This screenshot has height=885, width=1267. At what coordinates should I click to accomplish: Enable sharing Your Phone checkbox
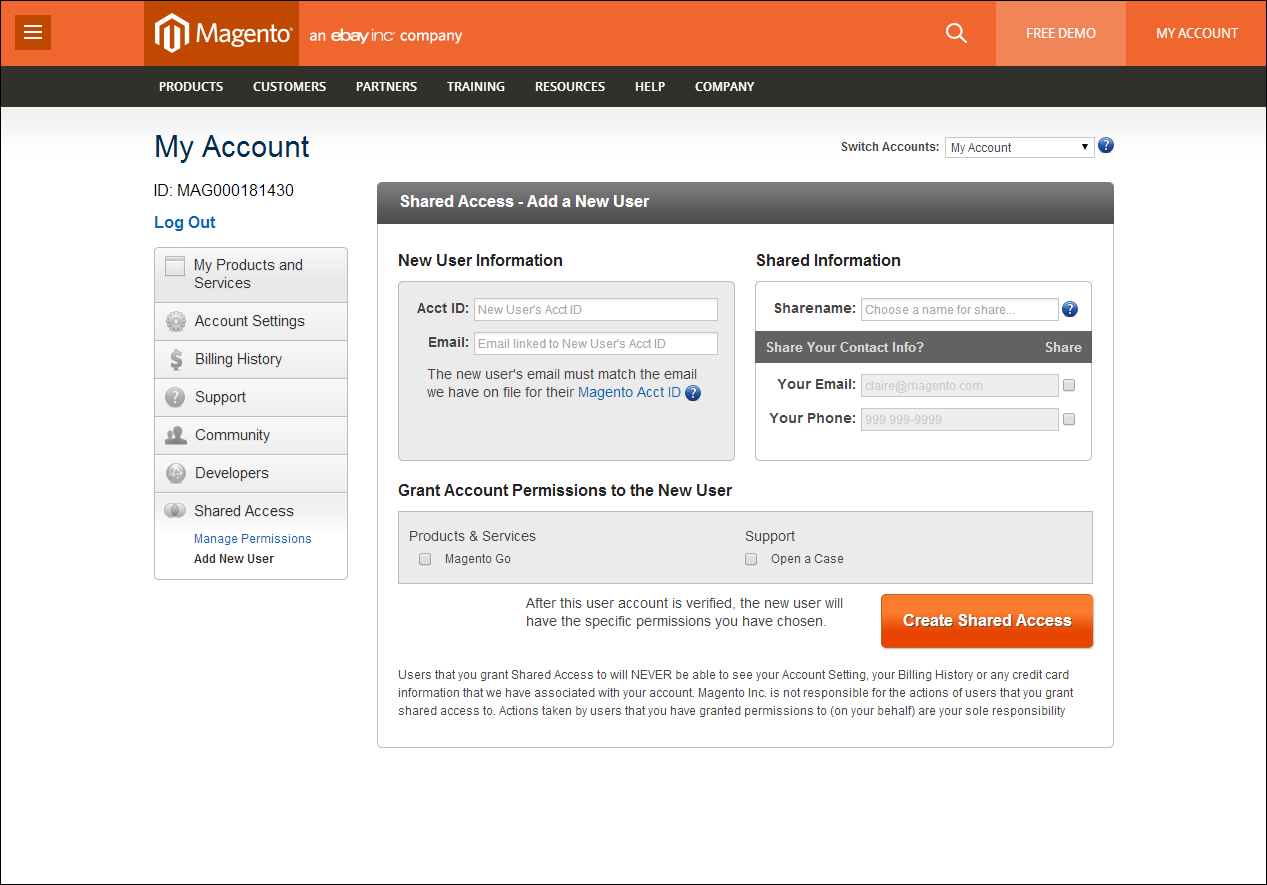pyautogui.click(x=1069, y=419)
